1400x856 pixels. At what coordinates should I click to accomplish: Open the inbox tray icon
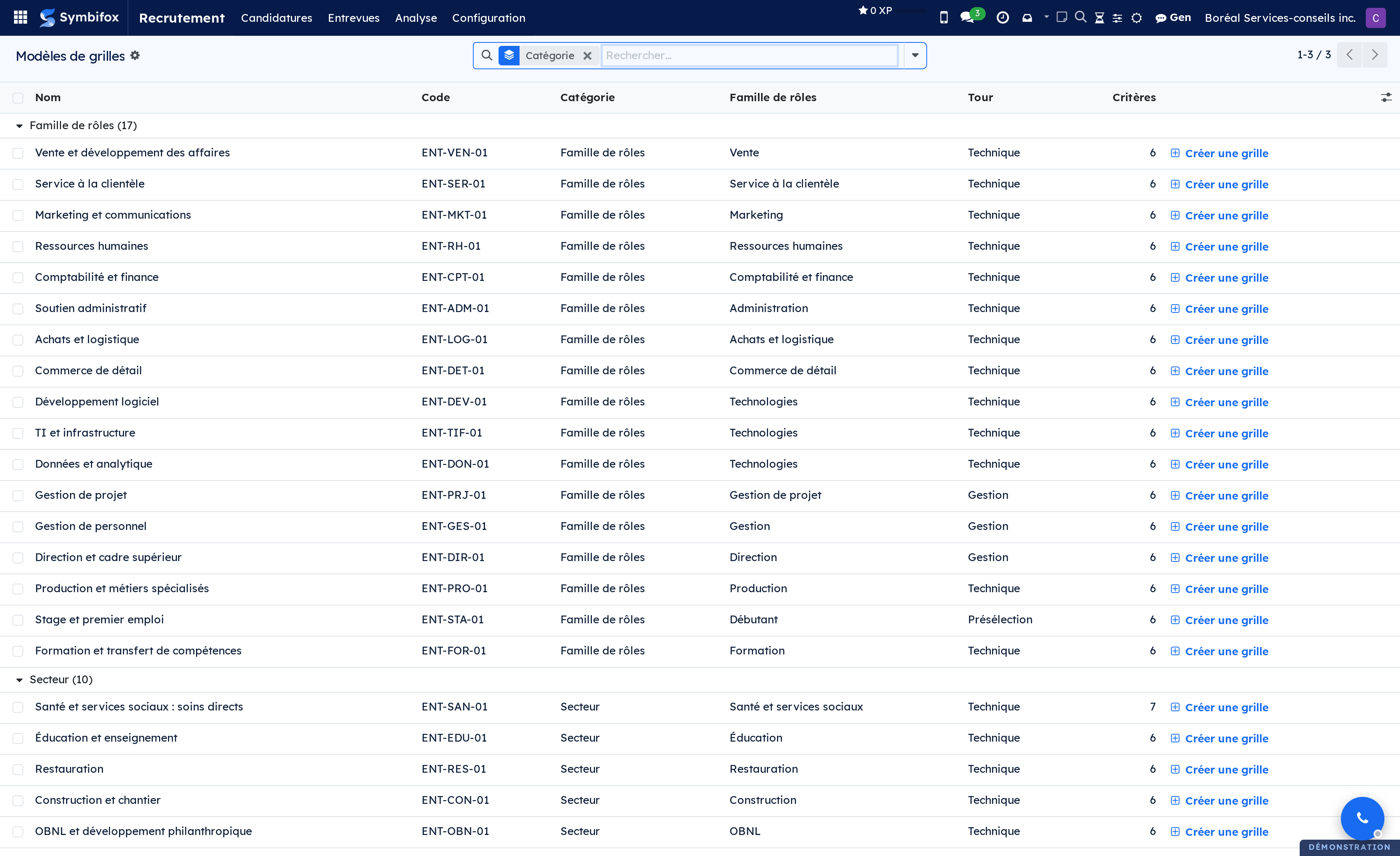click(1027, 18)
